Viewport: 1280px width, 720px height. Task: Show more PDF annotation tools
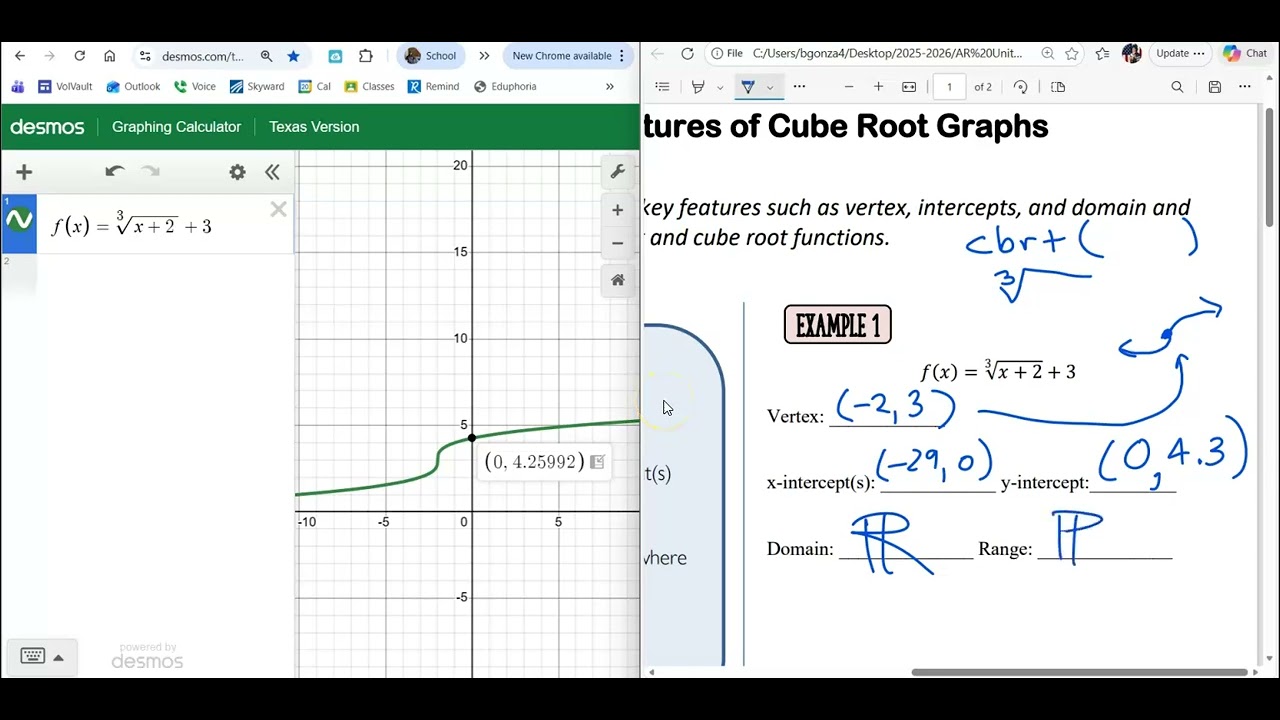pos(799,87)
